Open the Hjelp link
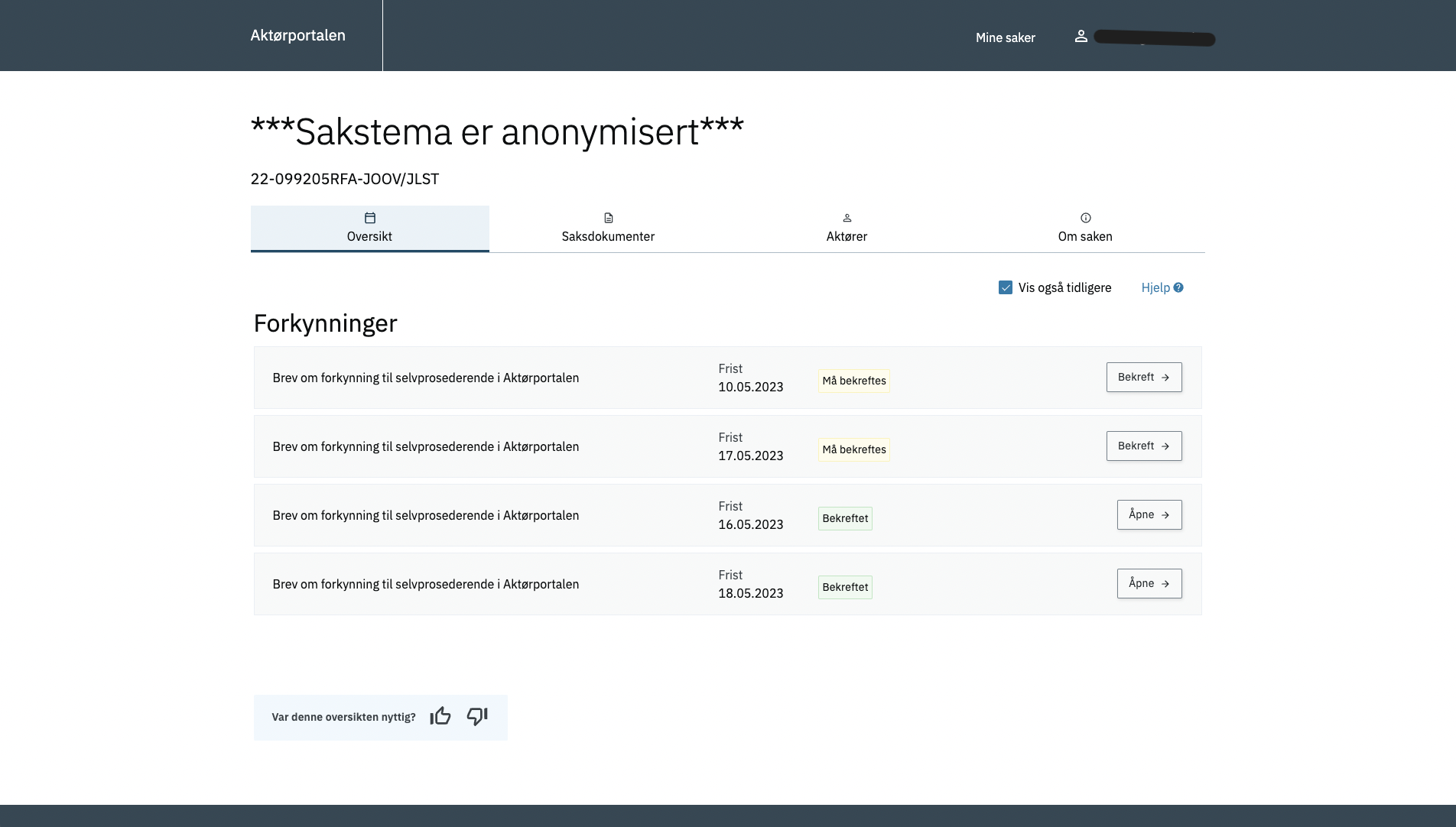This screenshot has width=1456, height=827. (1162, 287)
